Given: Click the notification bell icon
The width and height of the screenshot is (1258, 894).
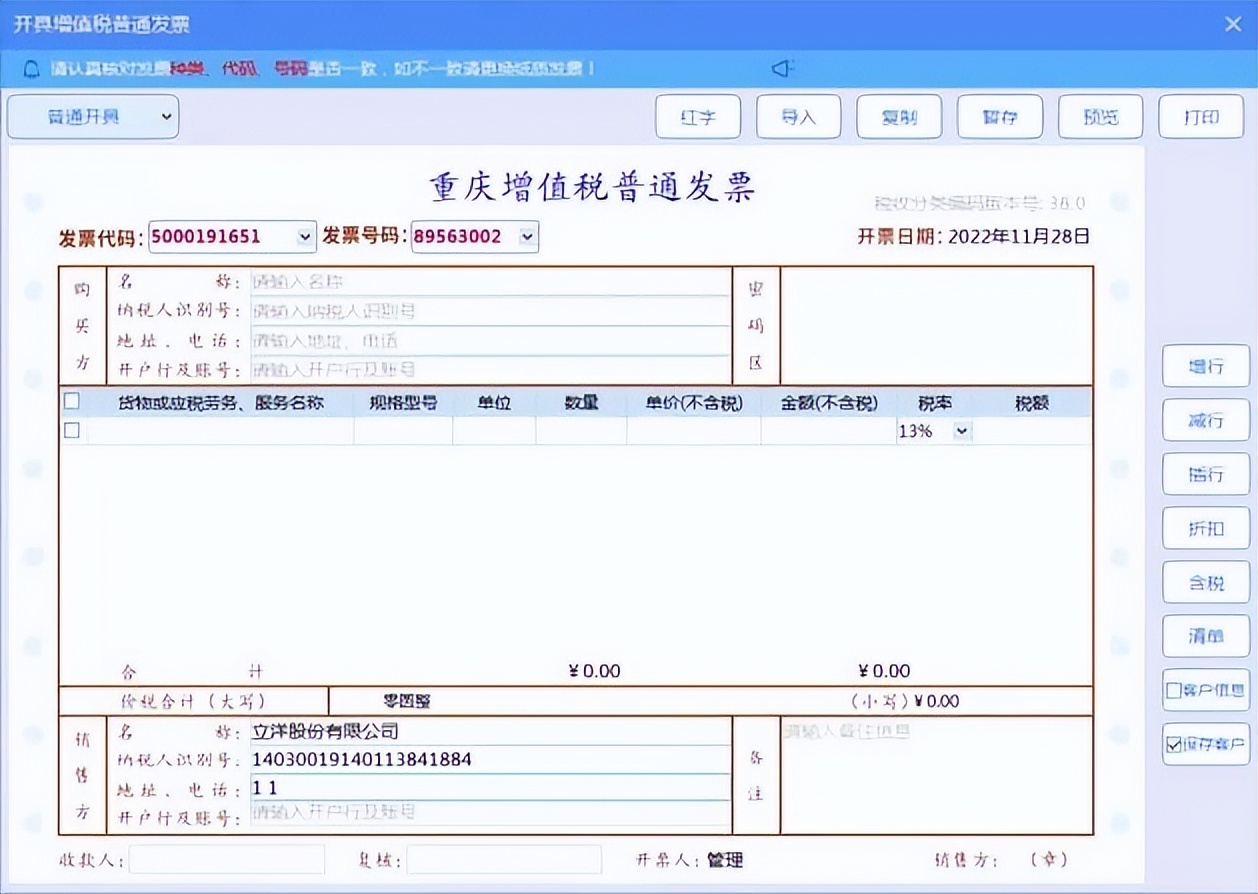Looking at the screenshot, I should click(30, 69).
